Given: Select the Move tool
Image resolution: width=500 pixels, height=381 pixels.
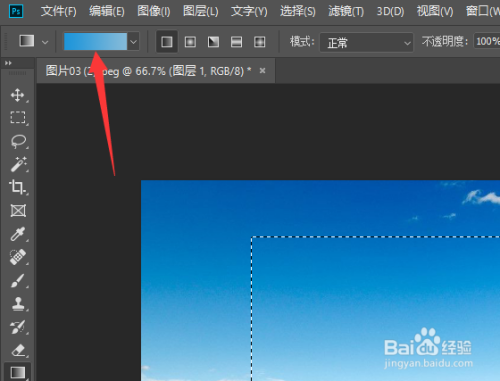Looking at the screenshot, I should [x=18, y=95].
